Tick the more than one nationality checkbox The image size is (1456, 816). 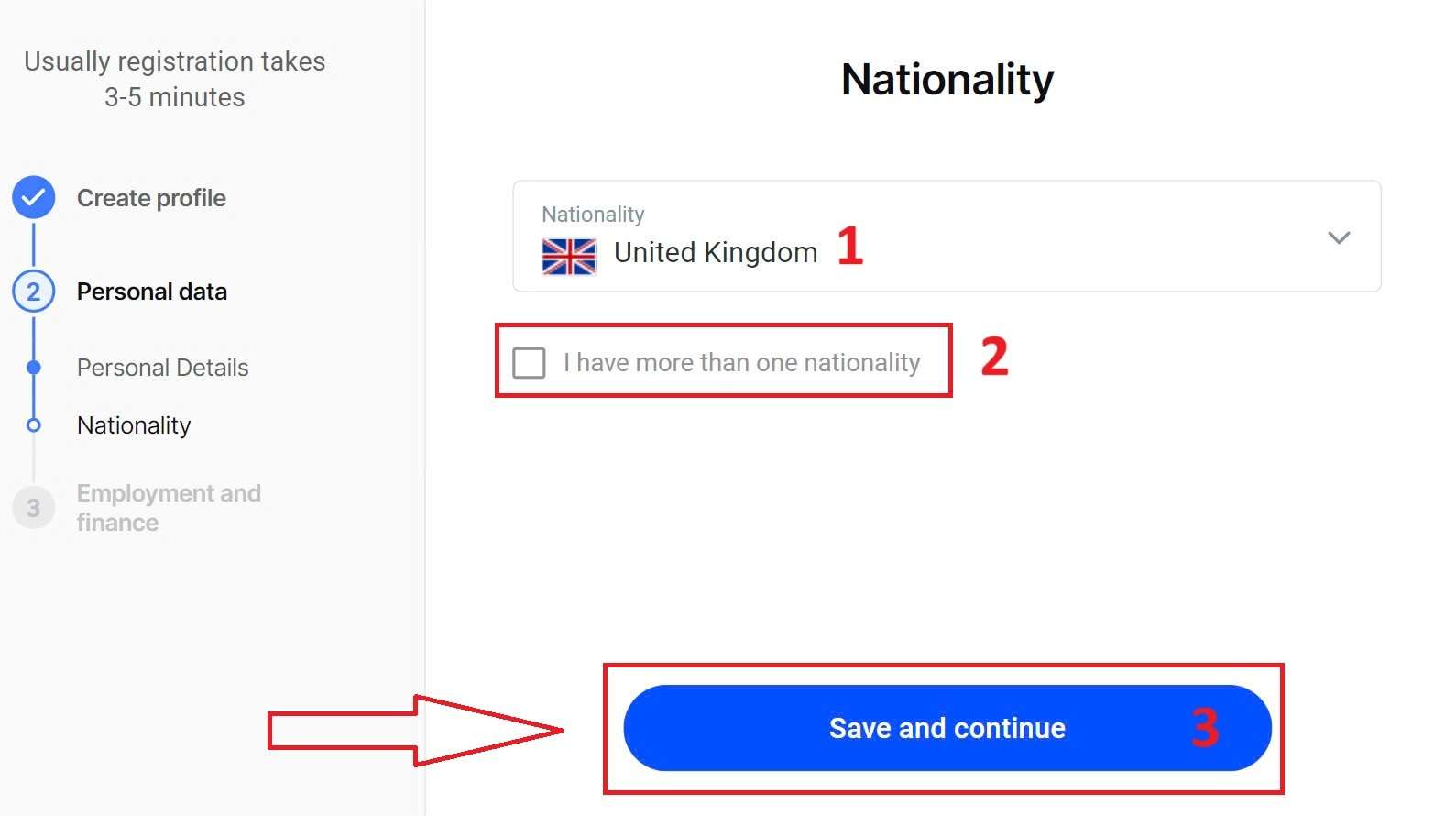pyautogui.click(x=529, y=363)
